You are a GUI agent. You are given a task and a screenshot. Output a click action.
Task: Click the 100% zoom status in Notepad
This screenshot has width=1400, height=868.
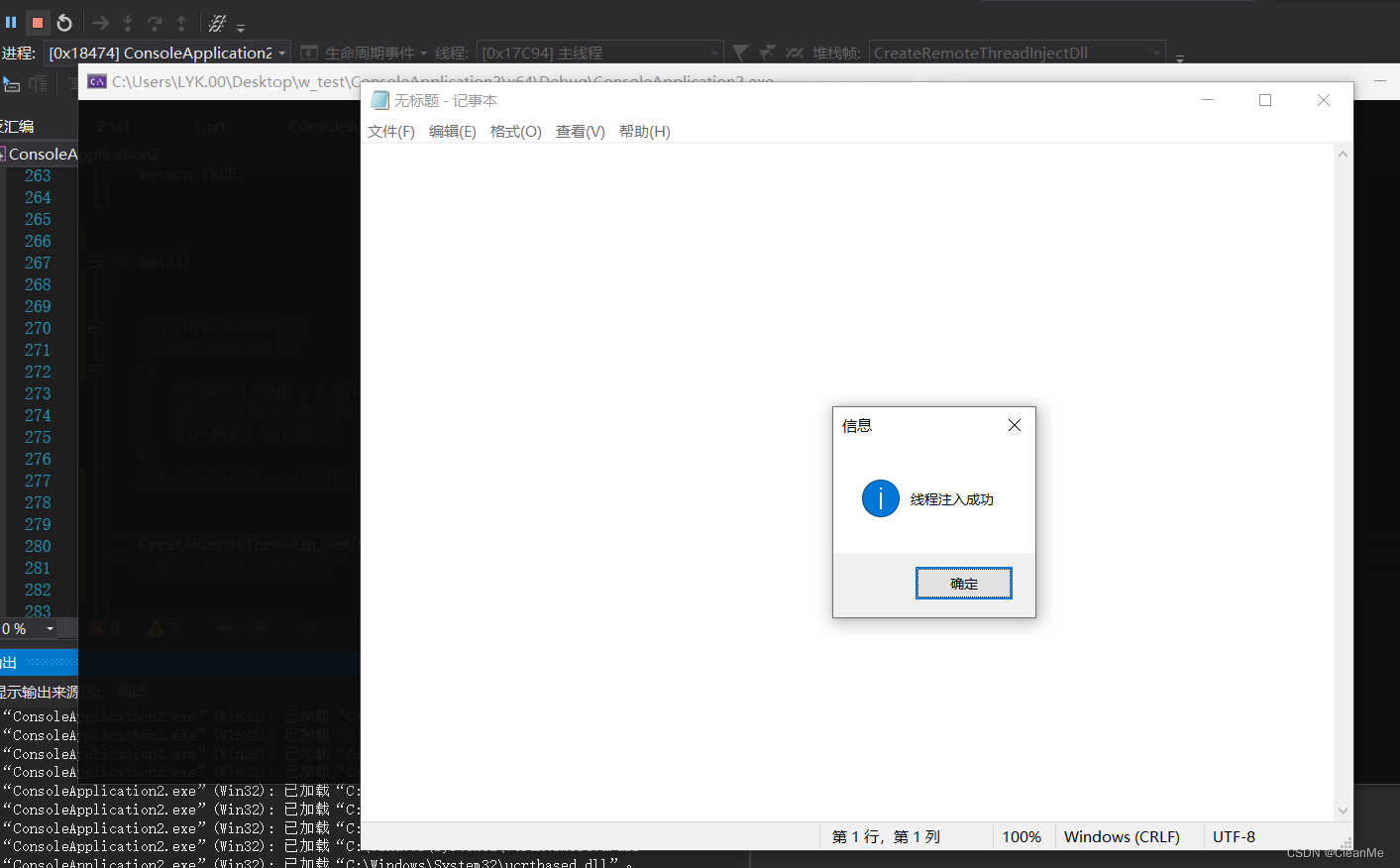pos(1022,837)
